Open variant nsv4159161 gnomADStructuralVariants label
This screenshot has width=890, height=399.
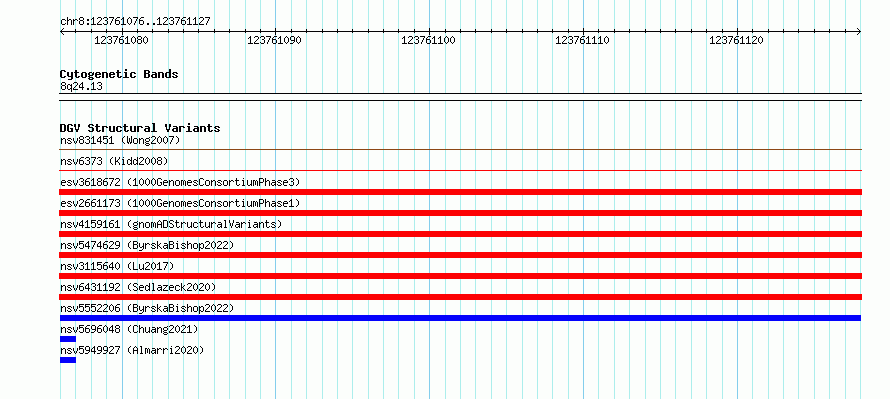(x=171, y=224)
